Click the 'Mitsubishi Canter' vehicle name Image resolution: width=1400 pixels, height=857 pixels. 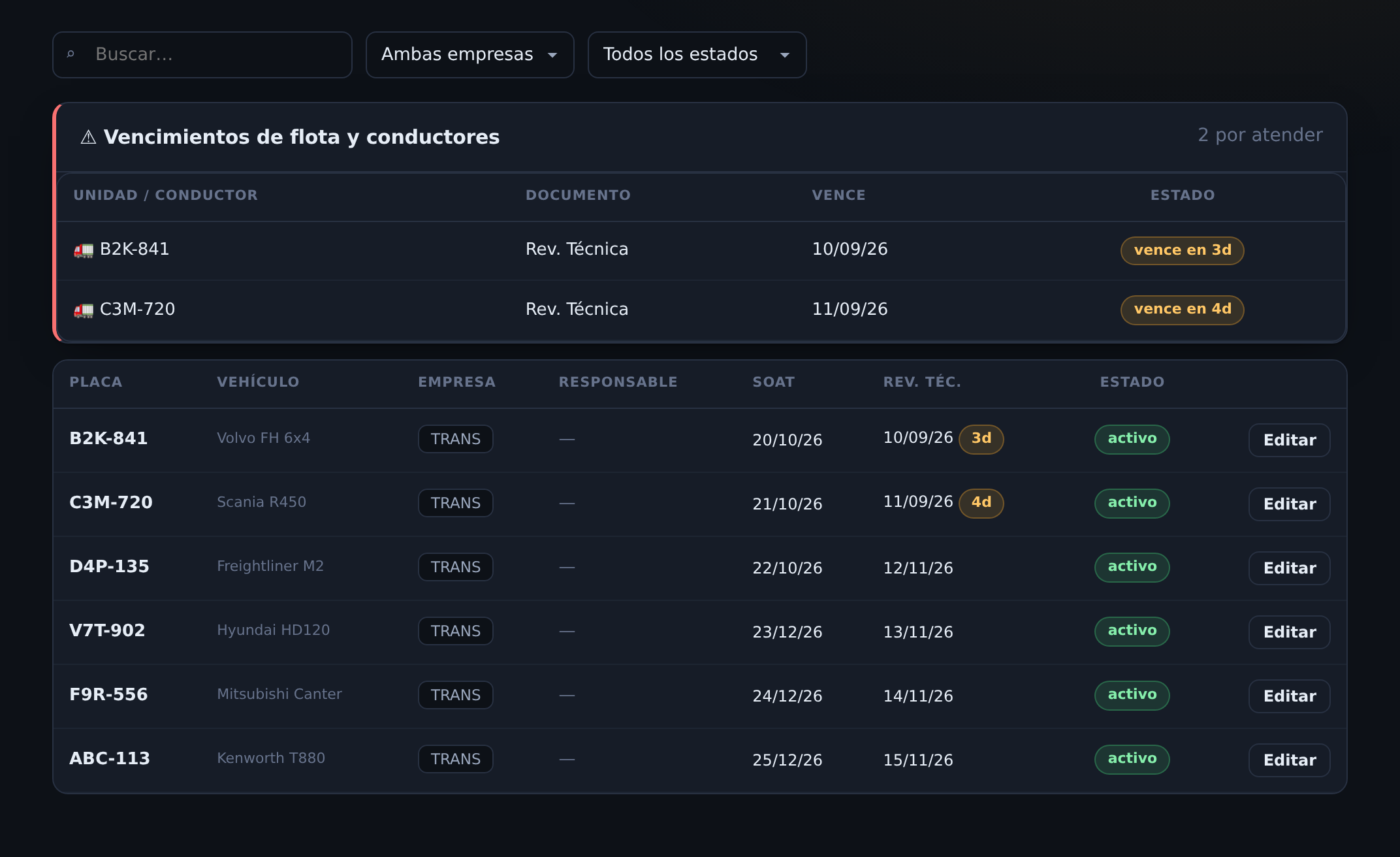point(279,694)
